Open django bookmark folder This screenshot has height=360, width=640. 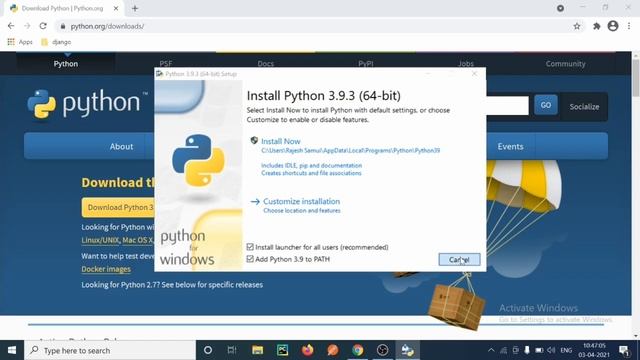click(56, 42)
